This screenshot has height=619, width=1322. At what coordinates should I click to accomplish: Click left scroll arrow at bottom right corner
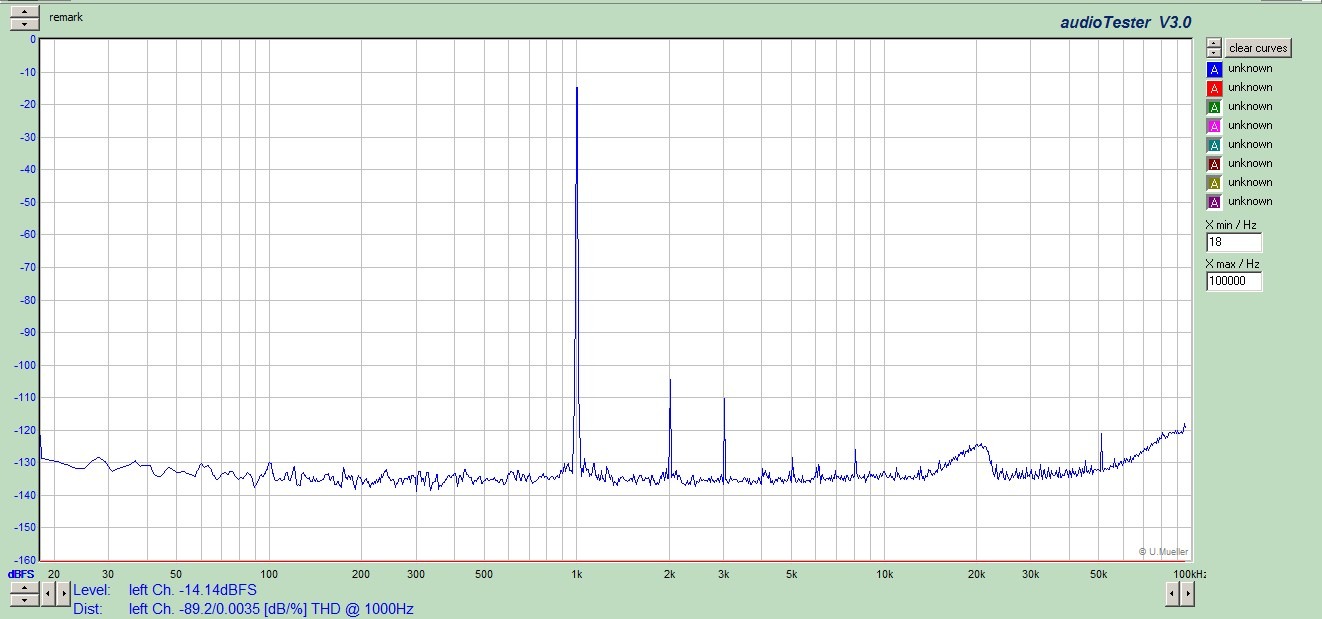(1172, 593)
